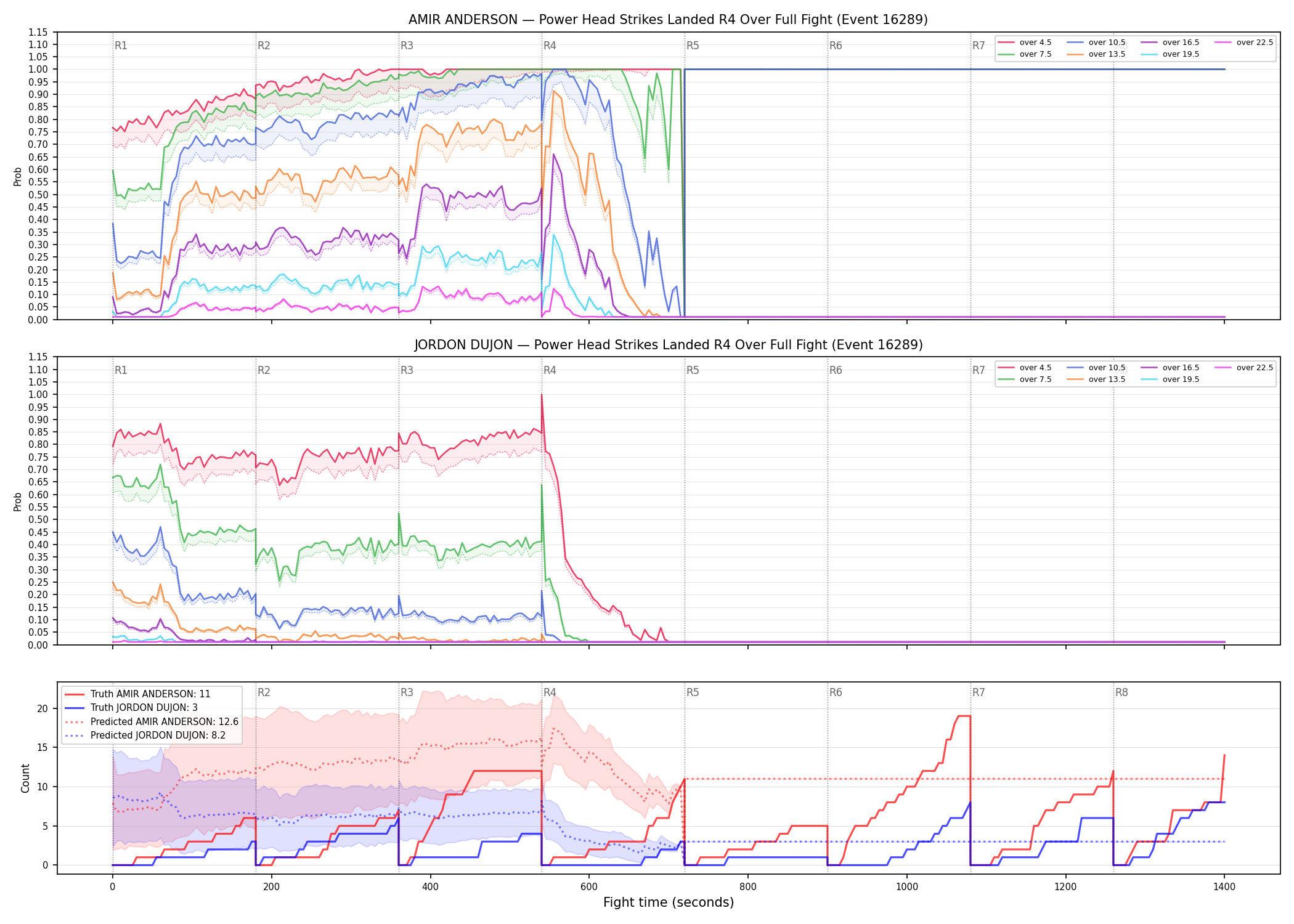
Task: Click the 'Fight time (seconds)' axis label
Action: coord(669,902)
